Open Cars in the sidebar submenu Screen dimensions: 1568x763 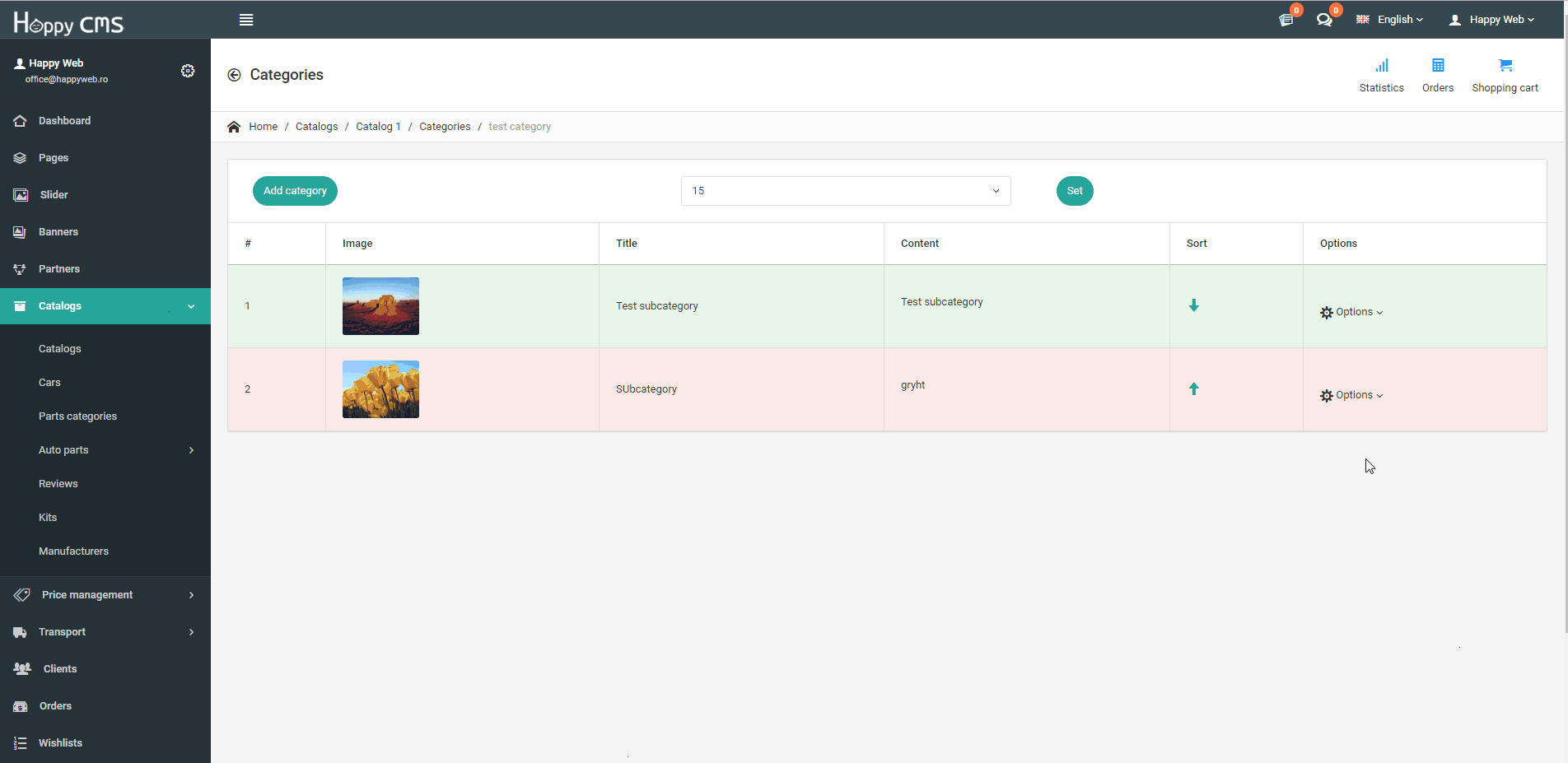[x=49, y=383]
